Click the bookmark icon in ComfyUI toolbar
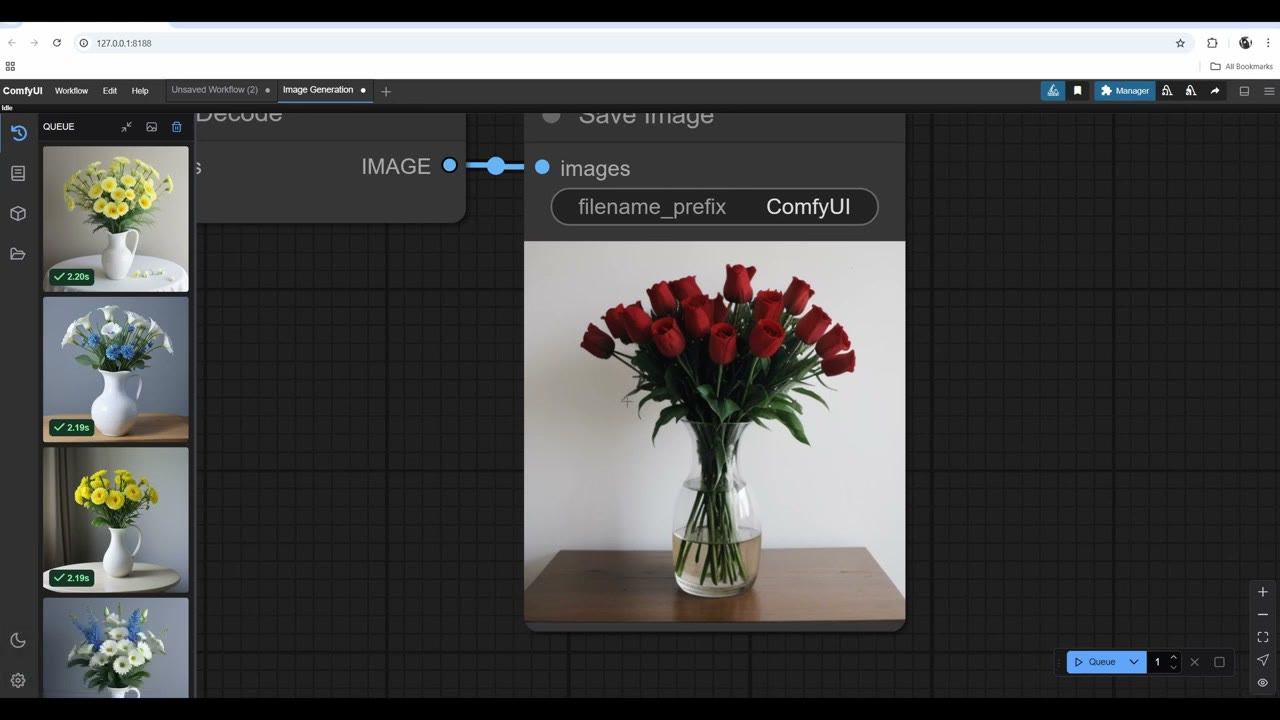The image size is (1280, 720). click(1077, 91)
